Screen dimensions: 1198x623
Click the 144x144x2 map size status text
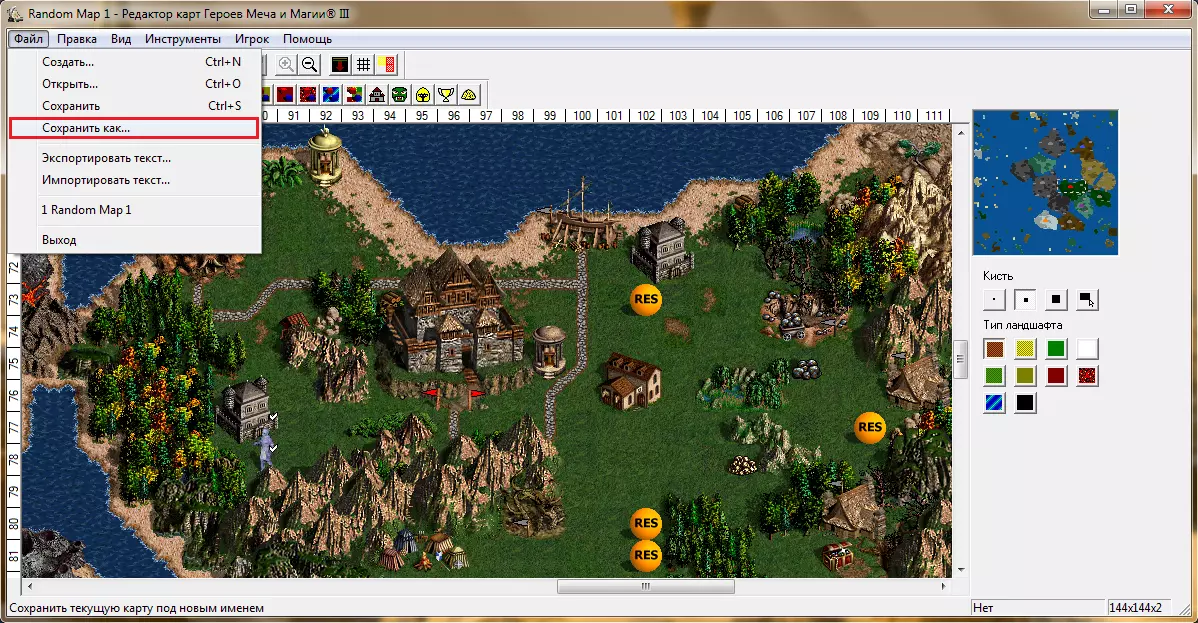click(x=1135, y=608)
